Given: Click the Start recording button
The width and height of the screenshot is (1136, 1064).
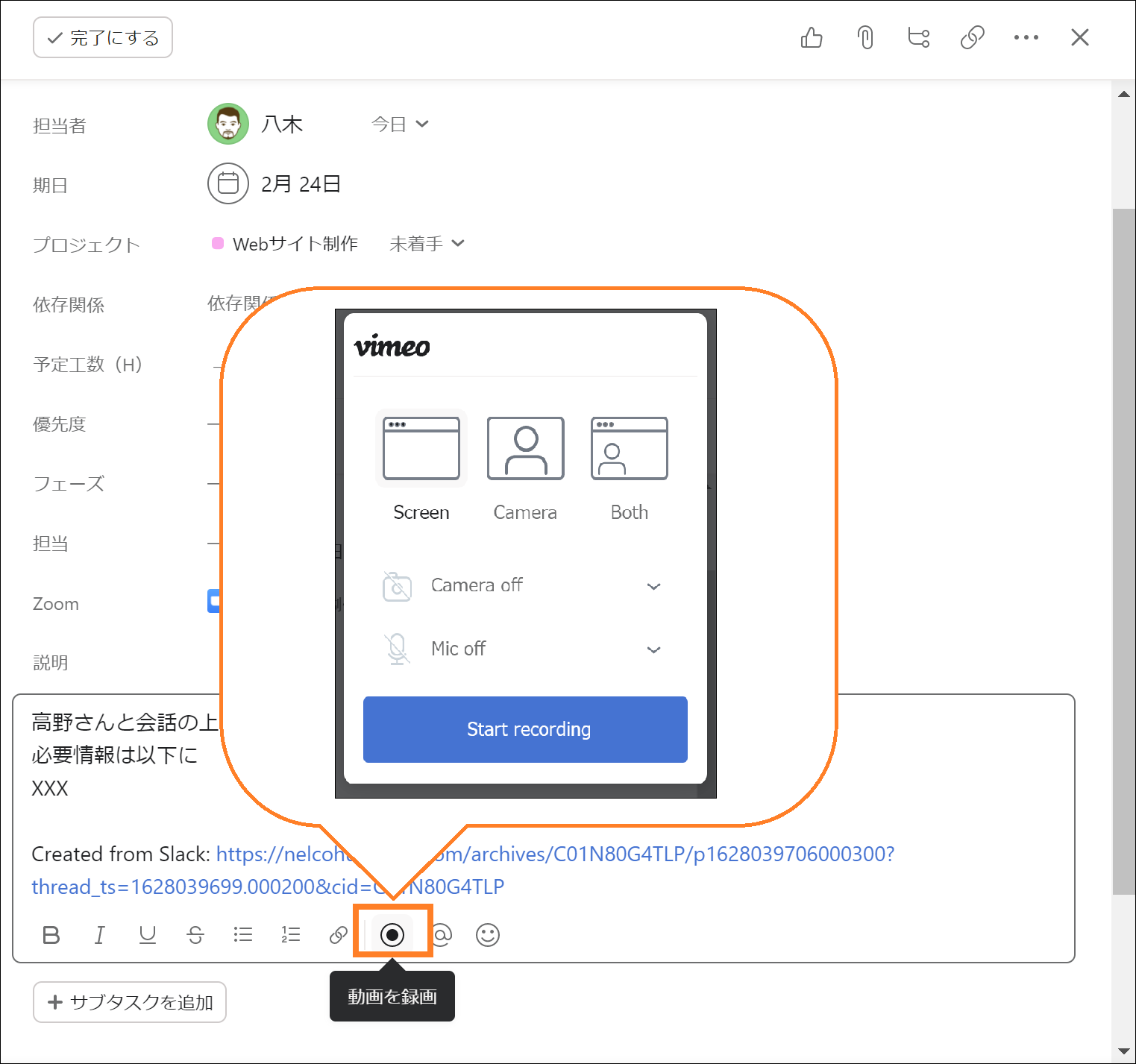Looking at the screenshot, I should pos(525,729).
